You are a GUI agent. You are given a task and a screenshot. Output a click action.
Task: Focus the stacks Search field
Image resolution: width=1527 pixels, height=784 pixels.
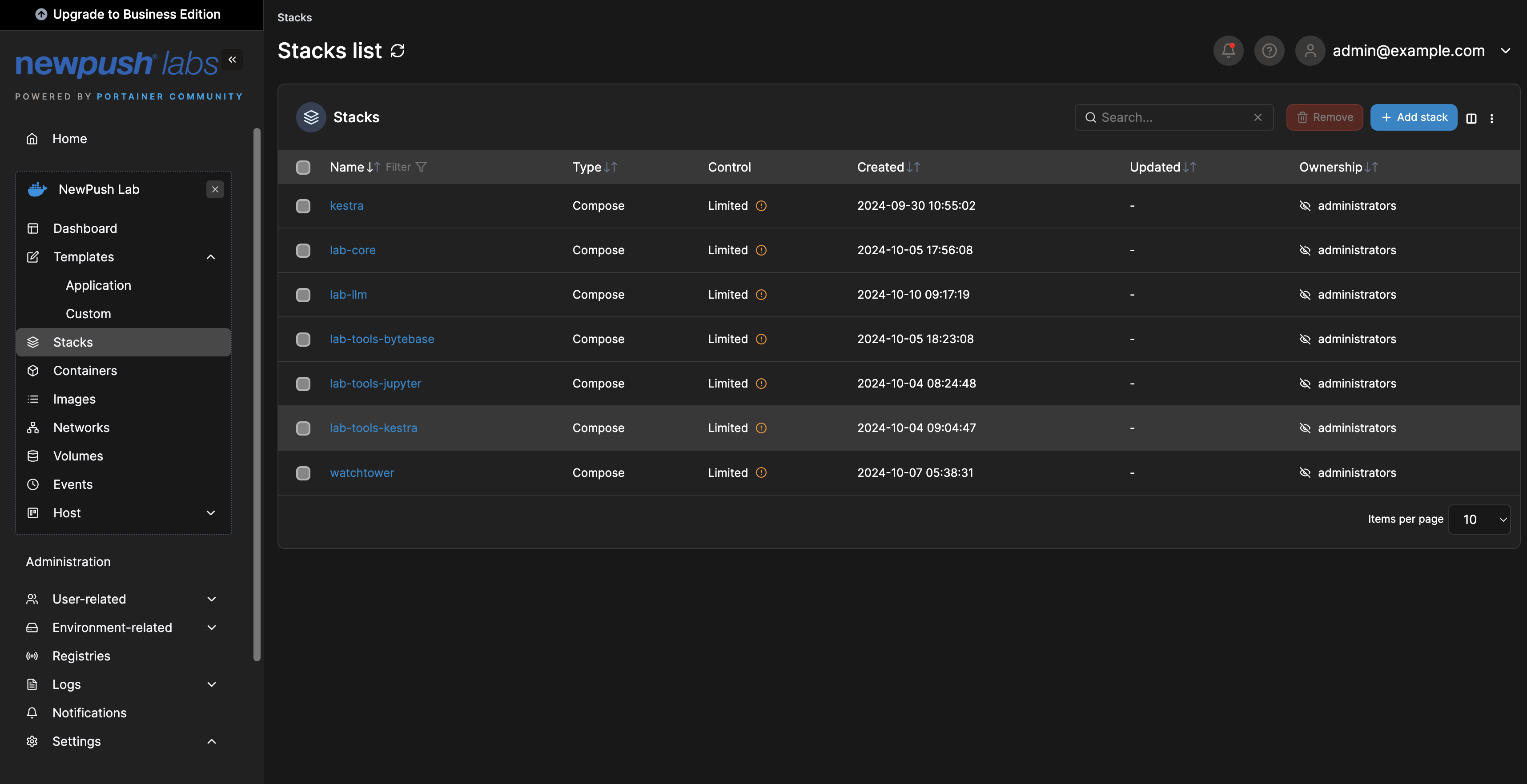click(x=1173, y=117)
